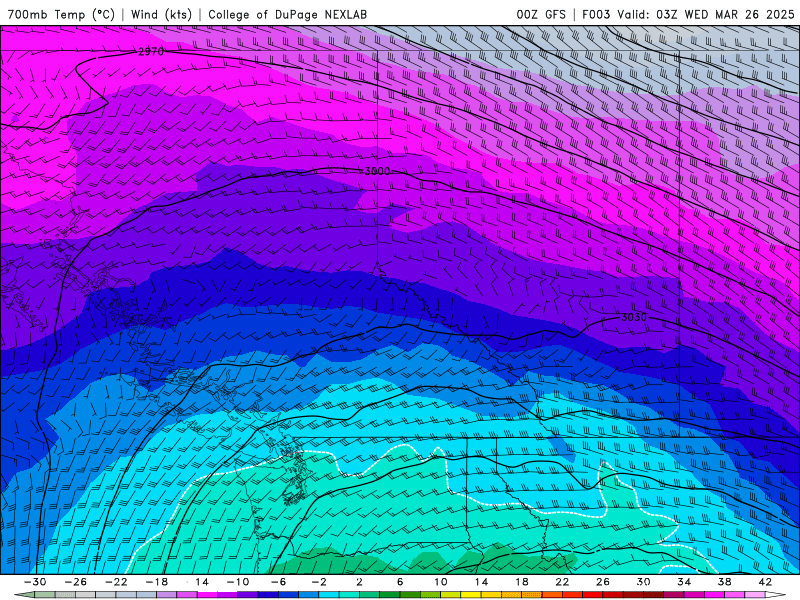
Task: Click the 00Z GFS model run label
Action: pyautogui.click(x=541, y=14)
